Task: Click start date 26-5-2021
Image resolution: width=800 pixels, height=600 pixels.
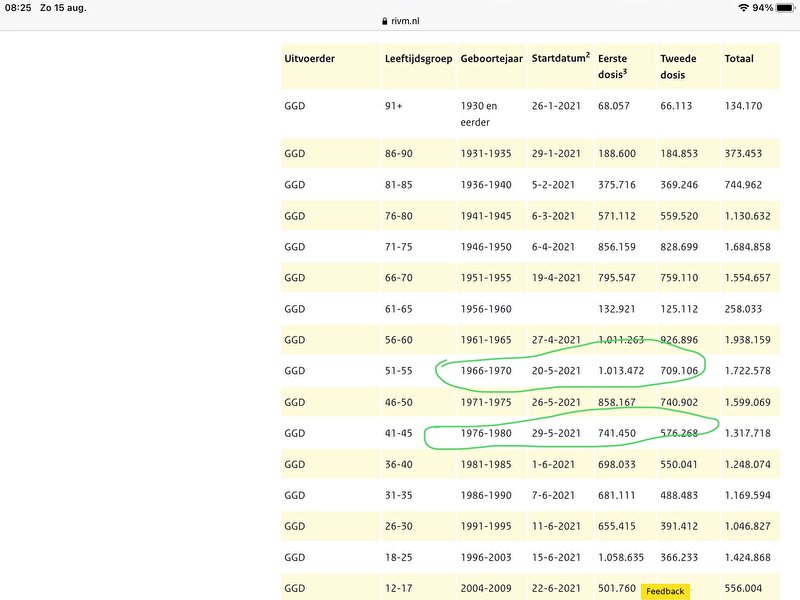Action: coord(556,402)
